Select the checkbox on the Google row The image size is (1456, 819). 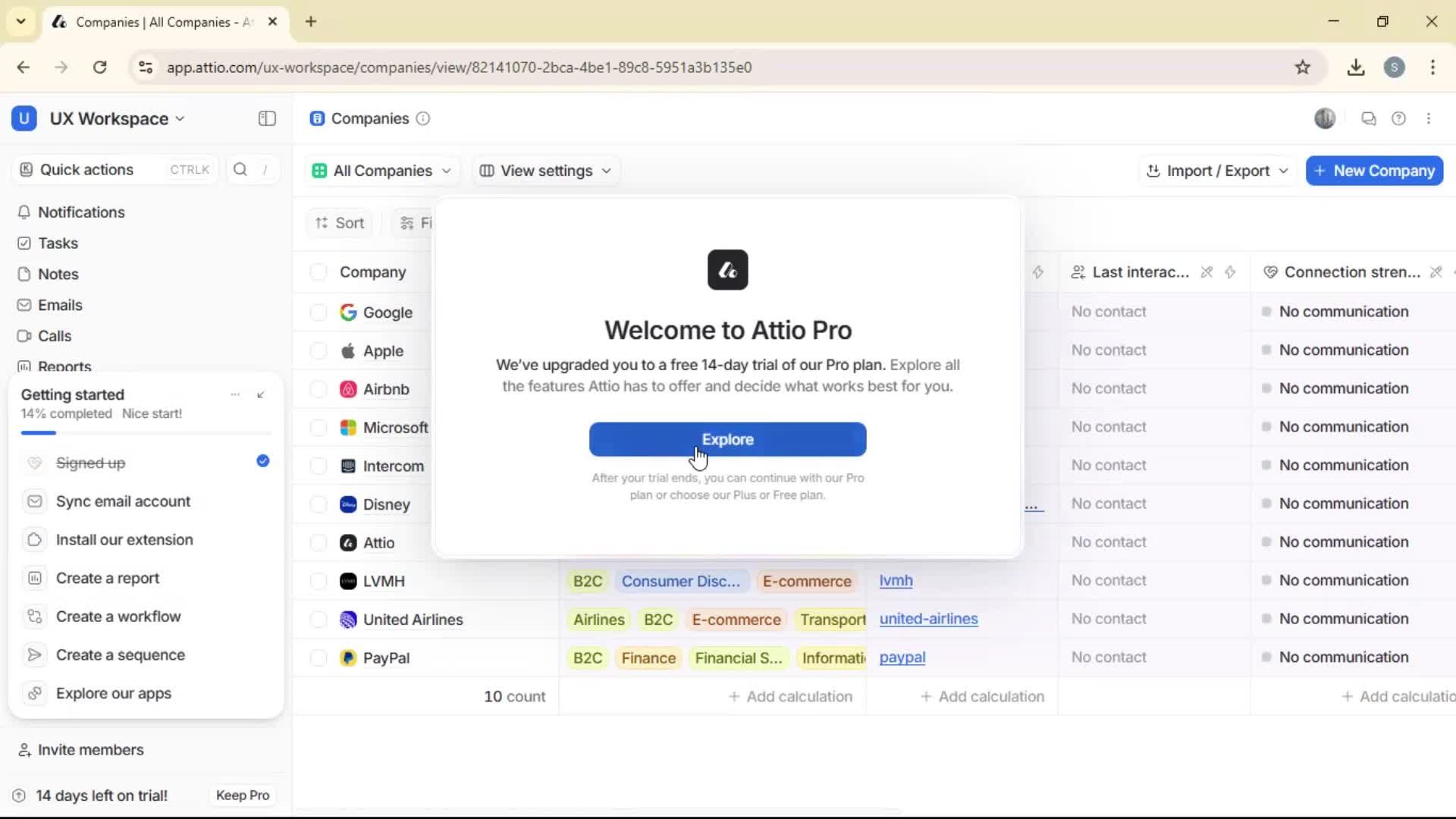coord(318,312)
